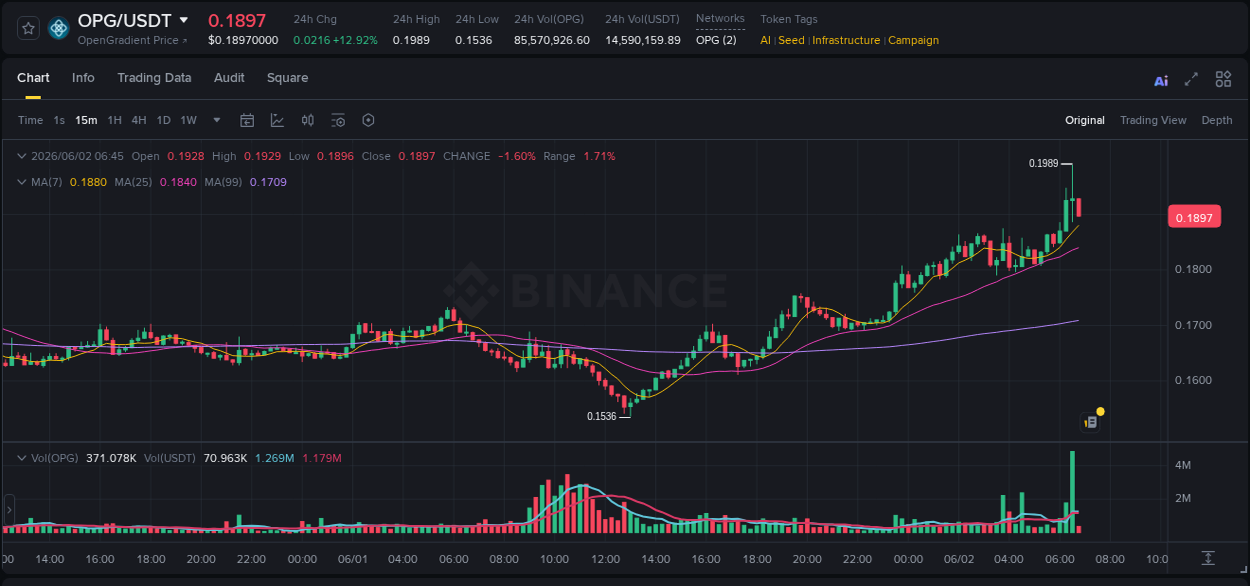Open the Trading Data tab
Screen dimensions: 1250x586
[154, 78]
